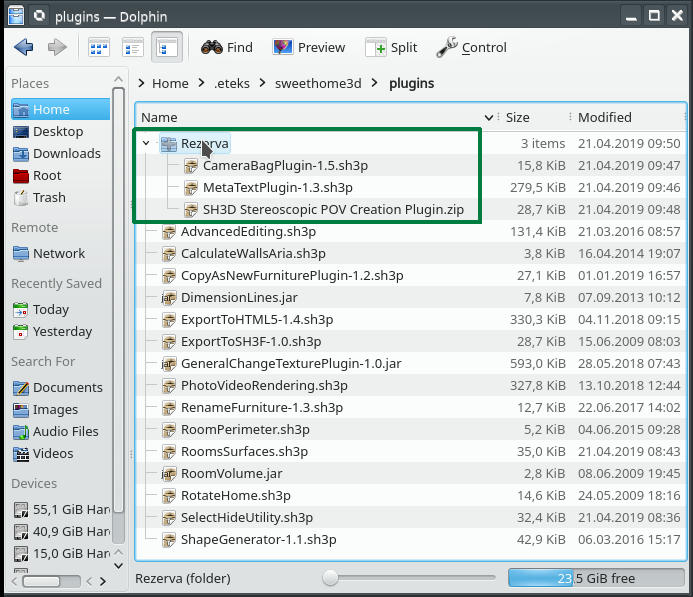Select RotateHome.sh3p file
693x597 pixels.
[x=236, y=495]
